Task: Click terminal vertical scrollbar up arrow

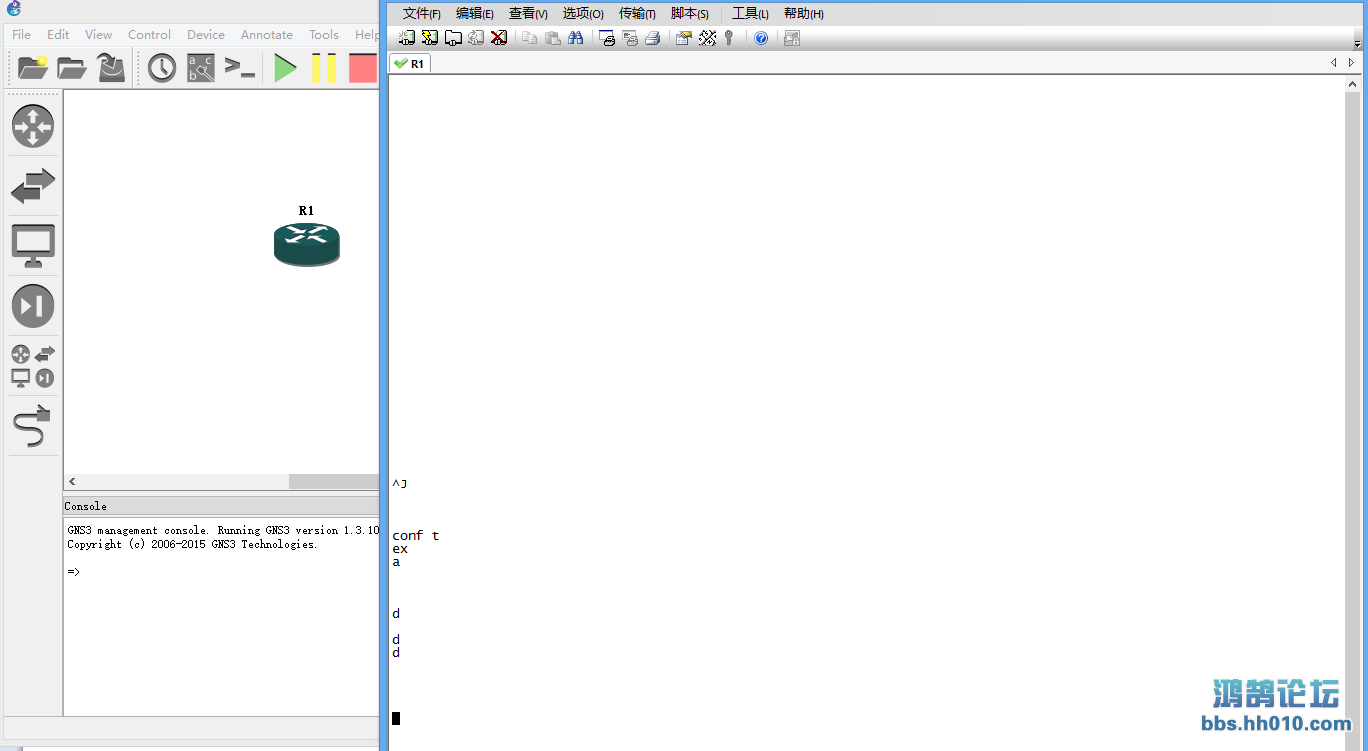Action: point(1353,86)
